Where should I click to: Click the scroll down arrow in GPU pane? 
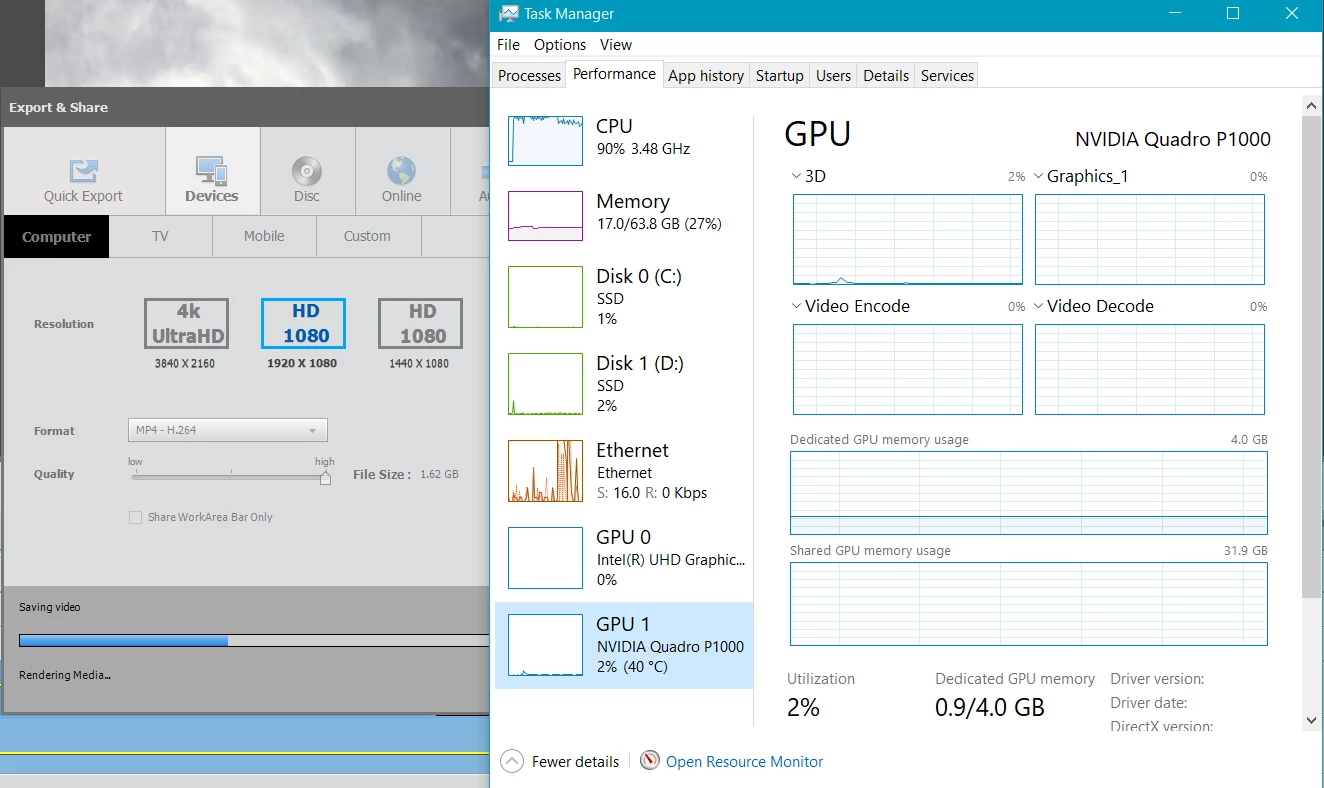coord(1312,720)
